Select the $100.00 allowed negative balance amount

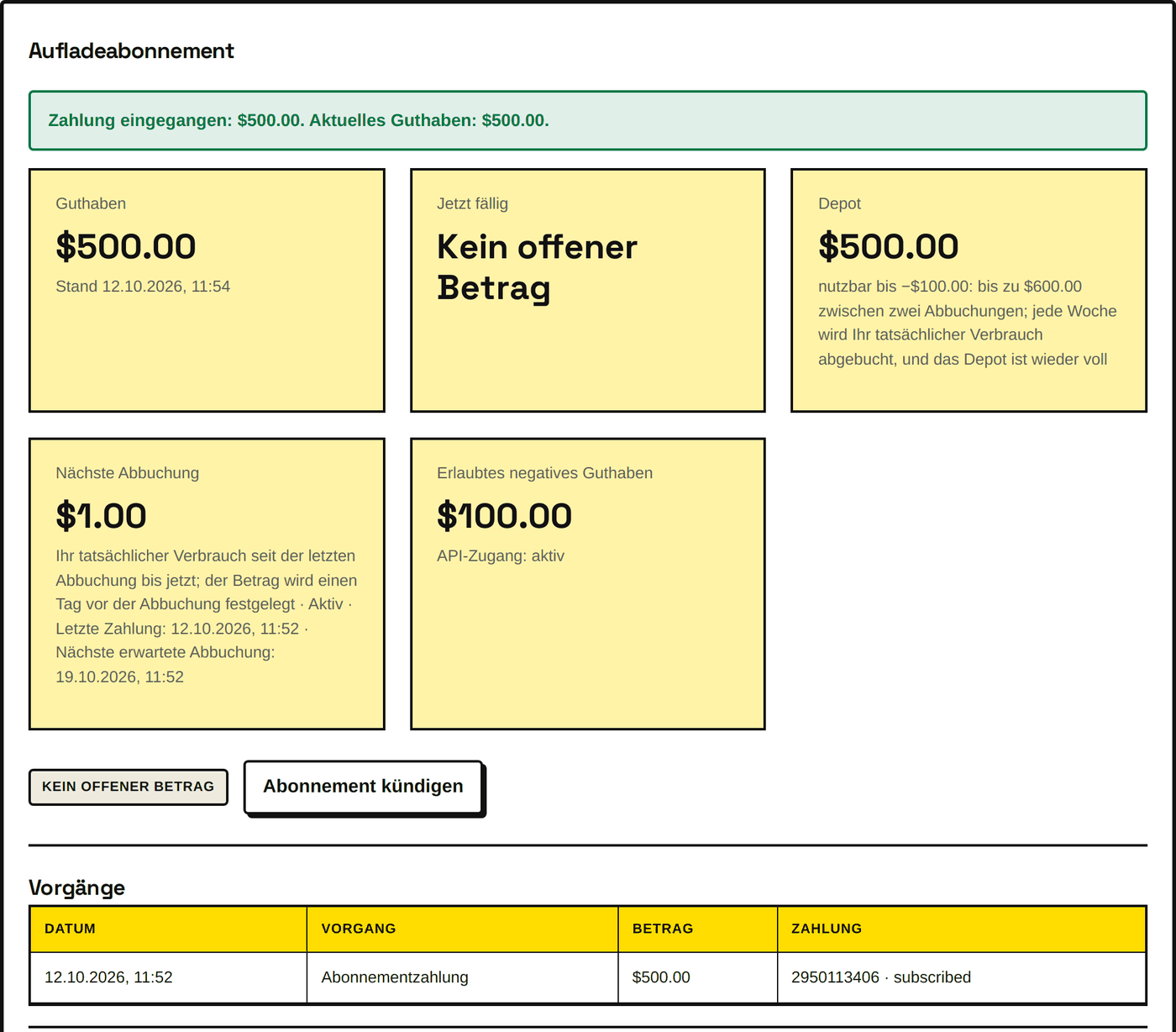[x=504, y=516]
